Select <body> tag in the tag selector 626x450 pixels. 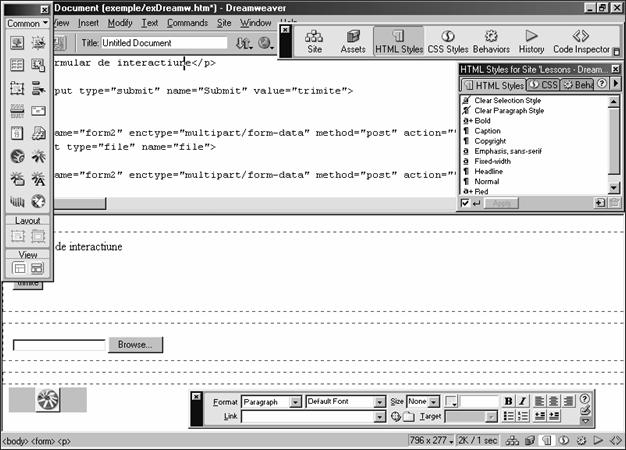pos(15,441)
